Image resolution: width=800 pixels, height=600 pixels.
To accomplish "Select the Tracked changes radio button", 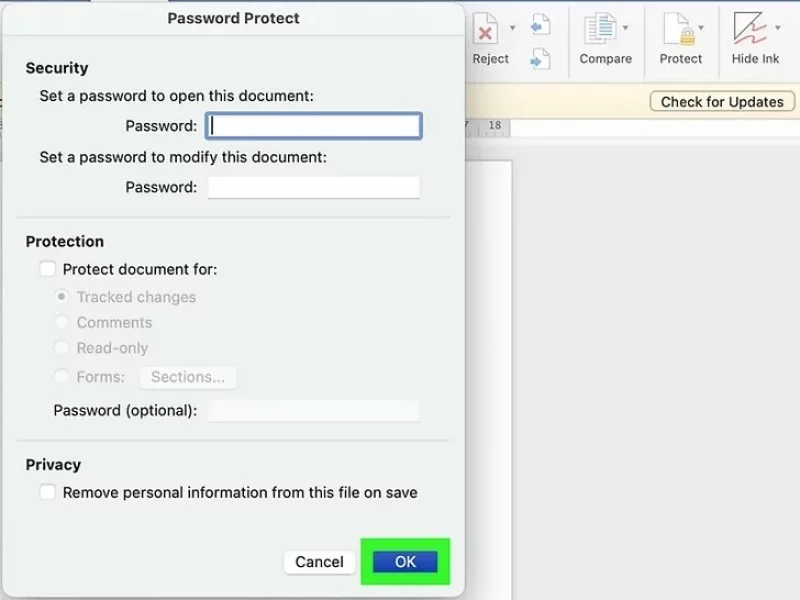I will click(x=61, y=296).
